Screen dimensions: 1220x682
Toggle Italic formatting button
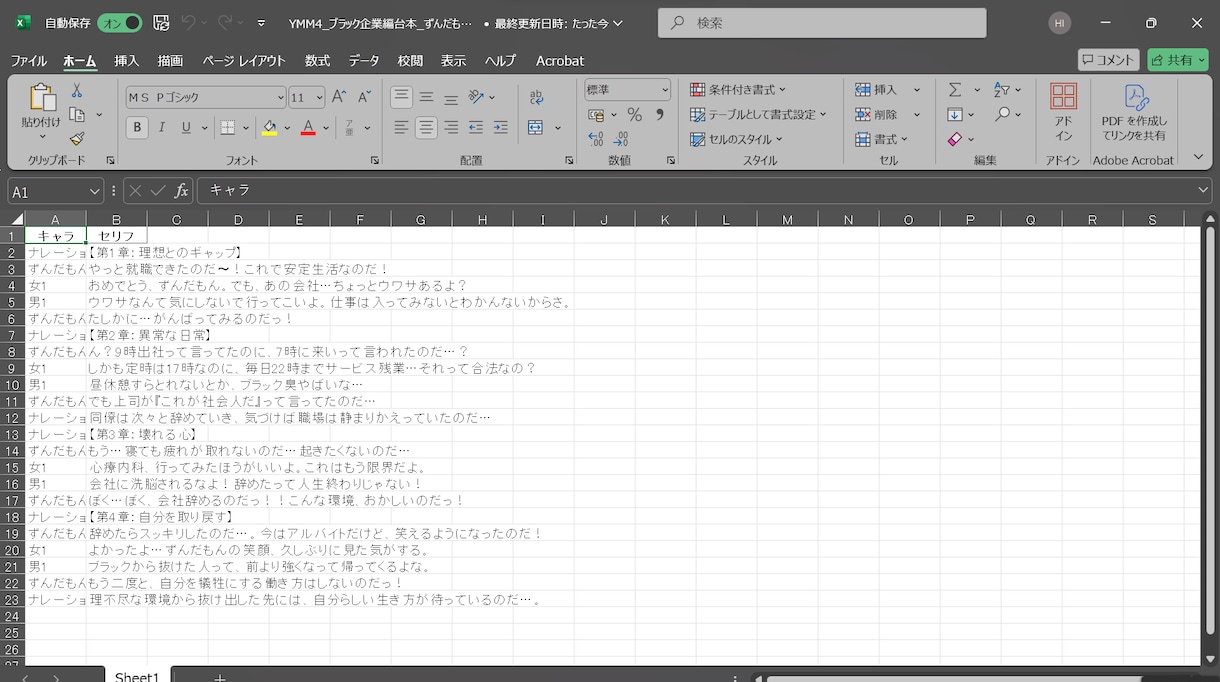(x=162, y=128)
